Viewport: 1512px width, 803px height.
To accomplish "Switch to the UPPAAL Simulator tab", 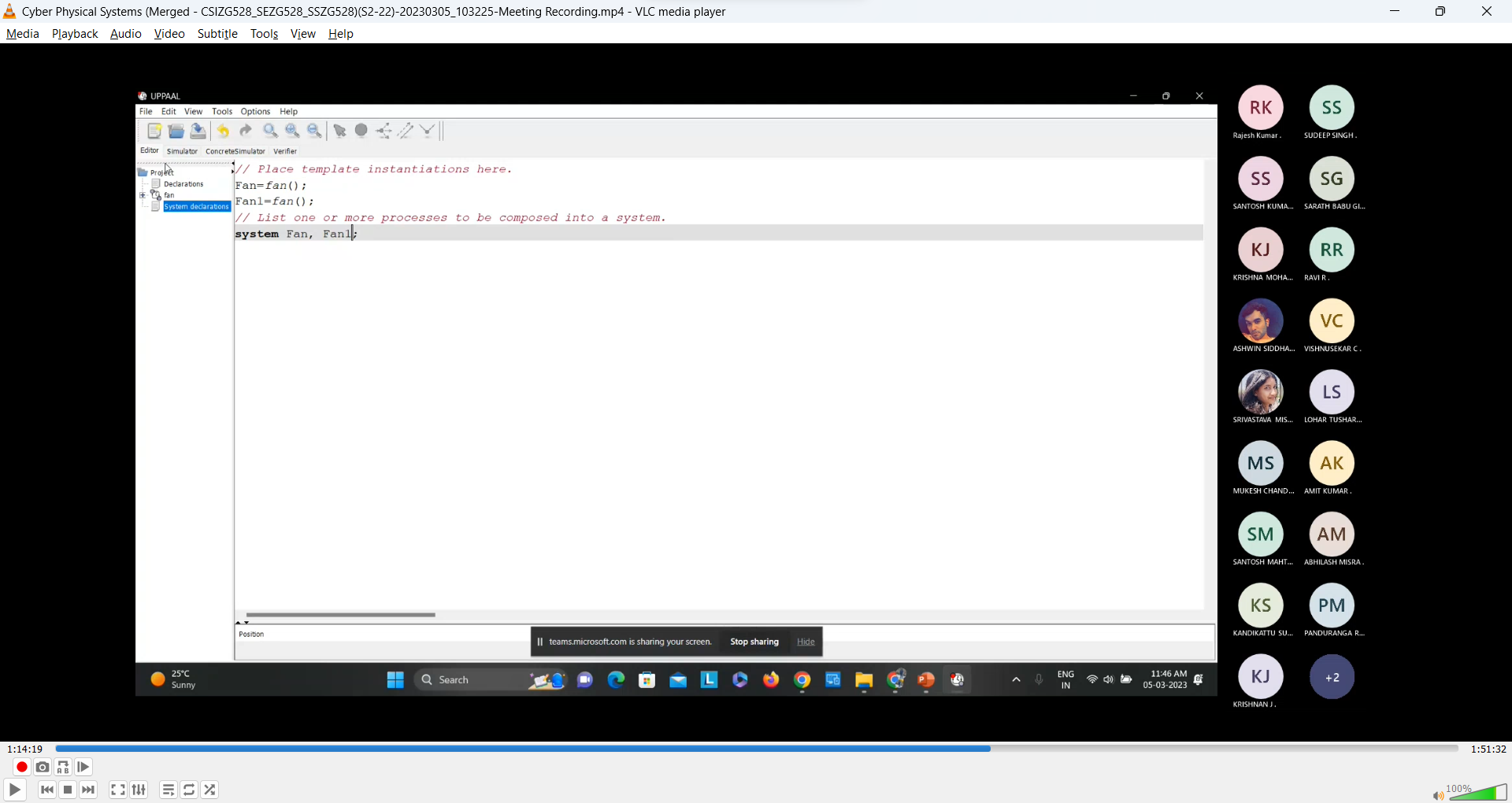I will pos(182,151).
